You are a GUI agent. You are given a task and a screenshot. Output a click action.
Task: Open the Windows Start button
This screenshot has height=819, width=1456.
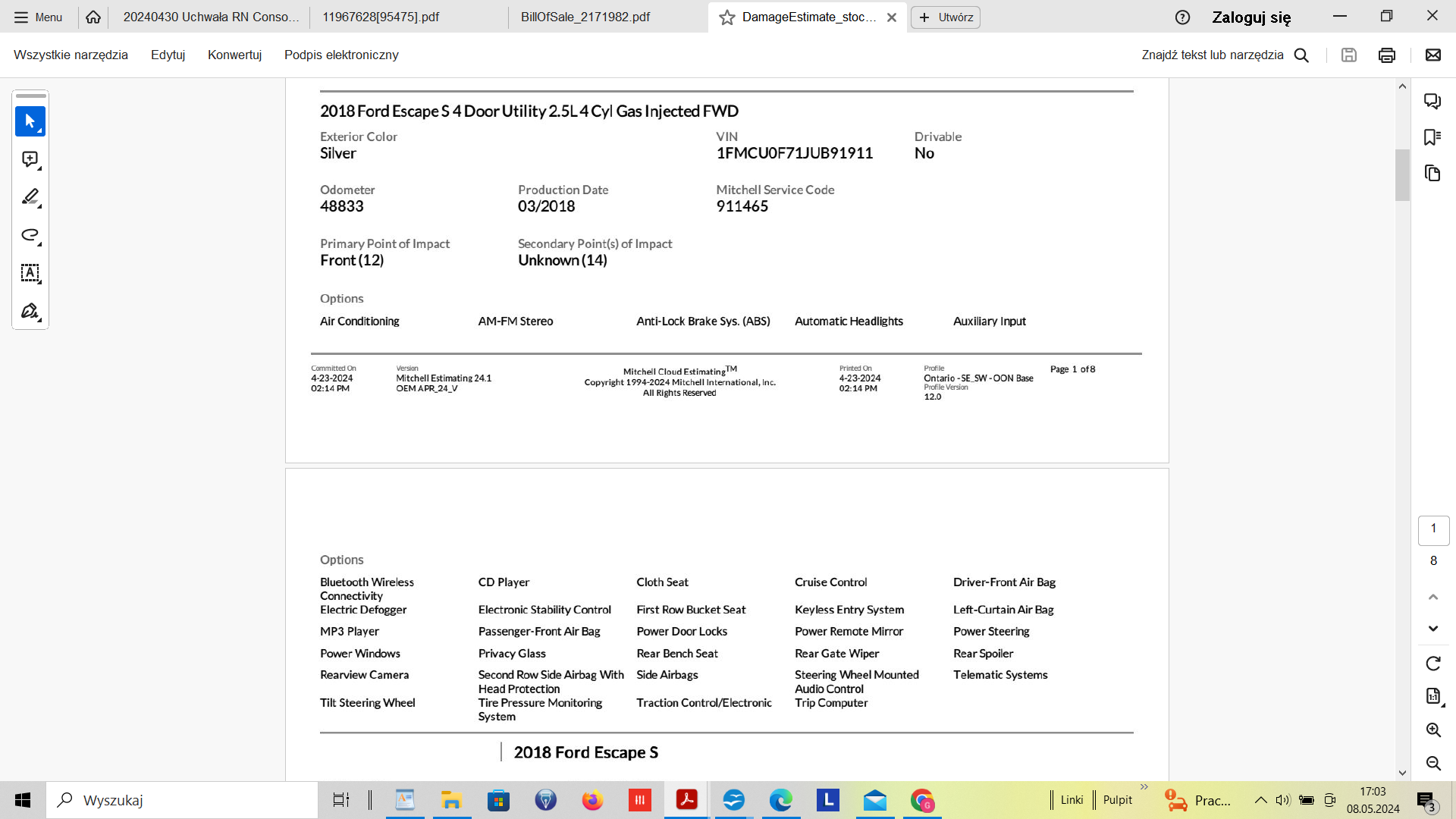[x=23, y=800]
